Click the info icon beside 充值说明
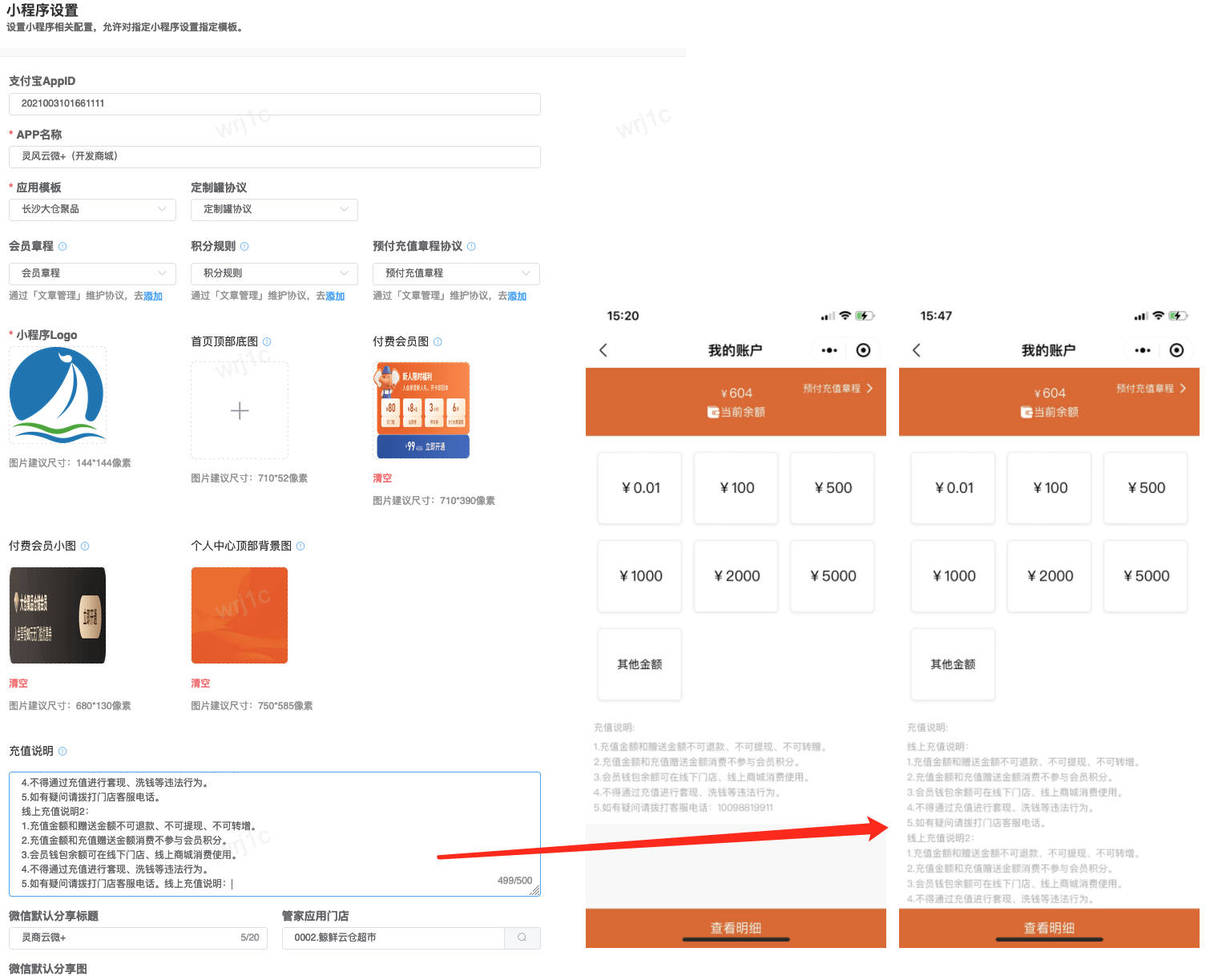The image size is (1218, 980). 63,752
